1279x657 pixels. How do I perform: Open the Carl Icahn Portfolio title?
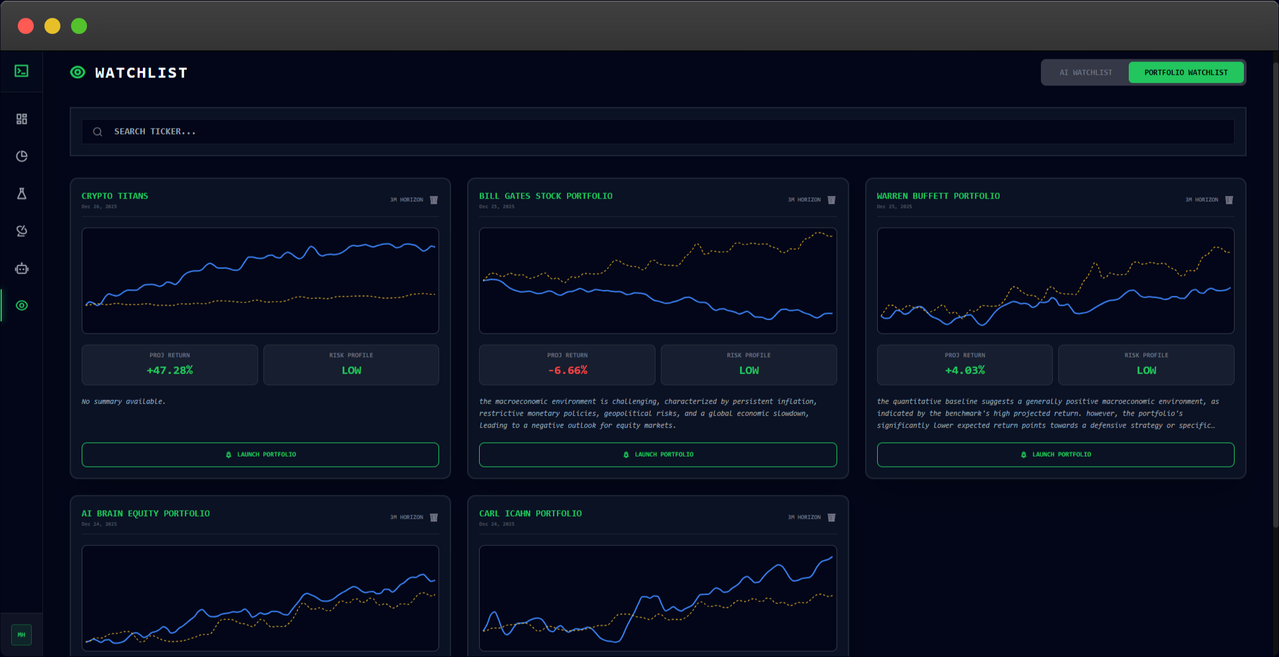530,513
